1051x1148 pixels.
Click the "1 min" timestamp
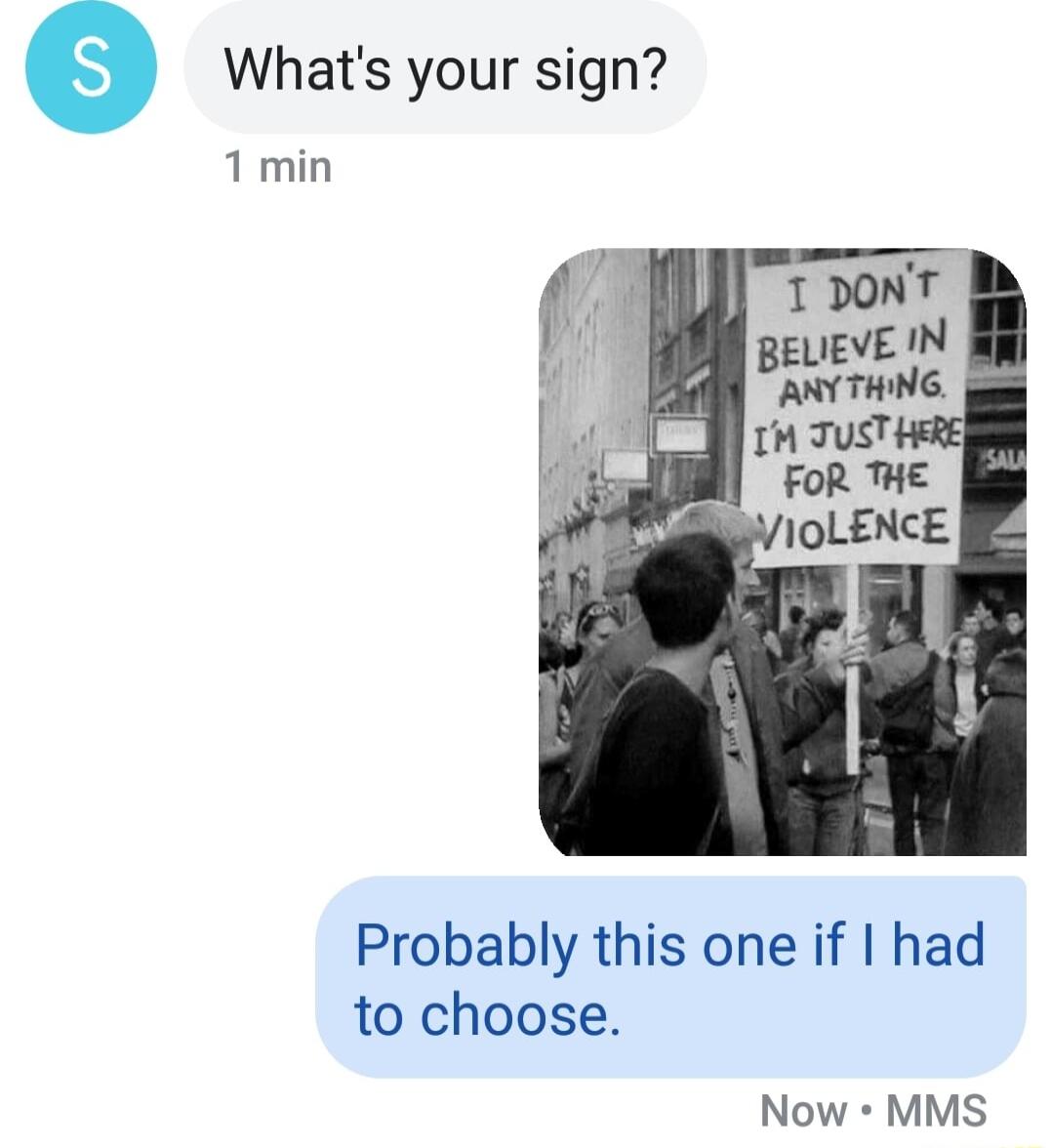[278, 167]
